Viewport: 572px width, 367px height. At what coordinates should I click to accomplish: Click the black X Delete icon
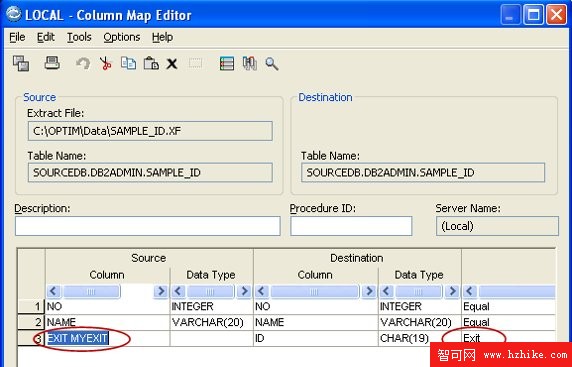[x=172, y=64]
